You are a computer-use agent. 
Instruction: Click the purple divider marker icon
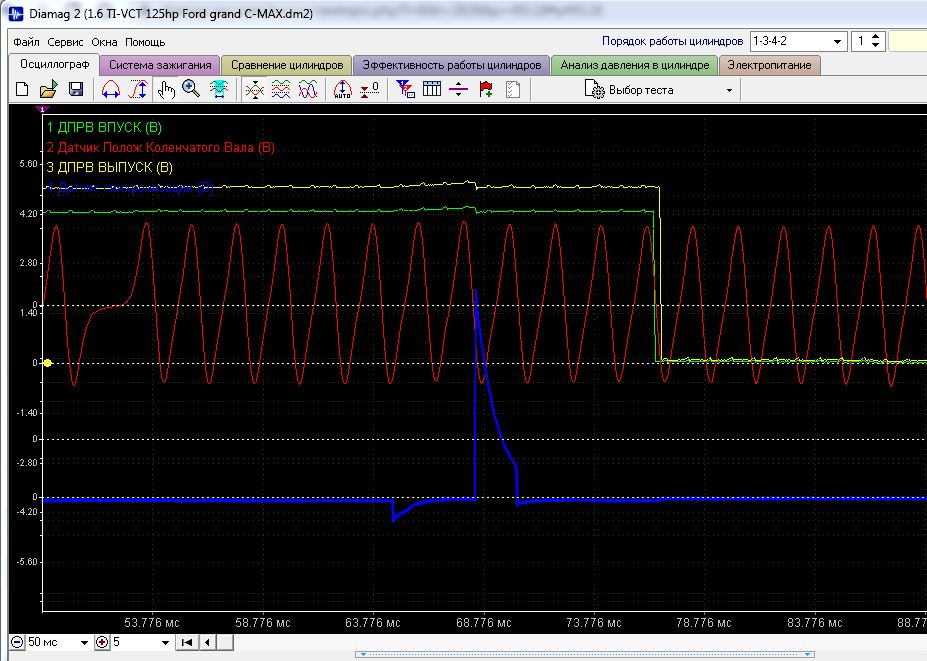pyautogui.click(x=458, y=90)
